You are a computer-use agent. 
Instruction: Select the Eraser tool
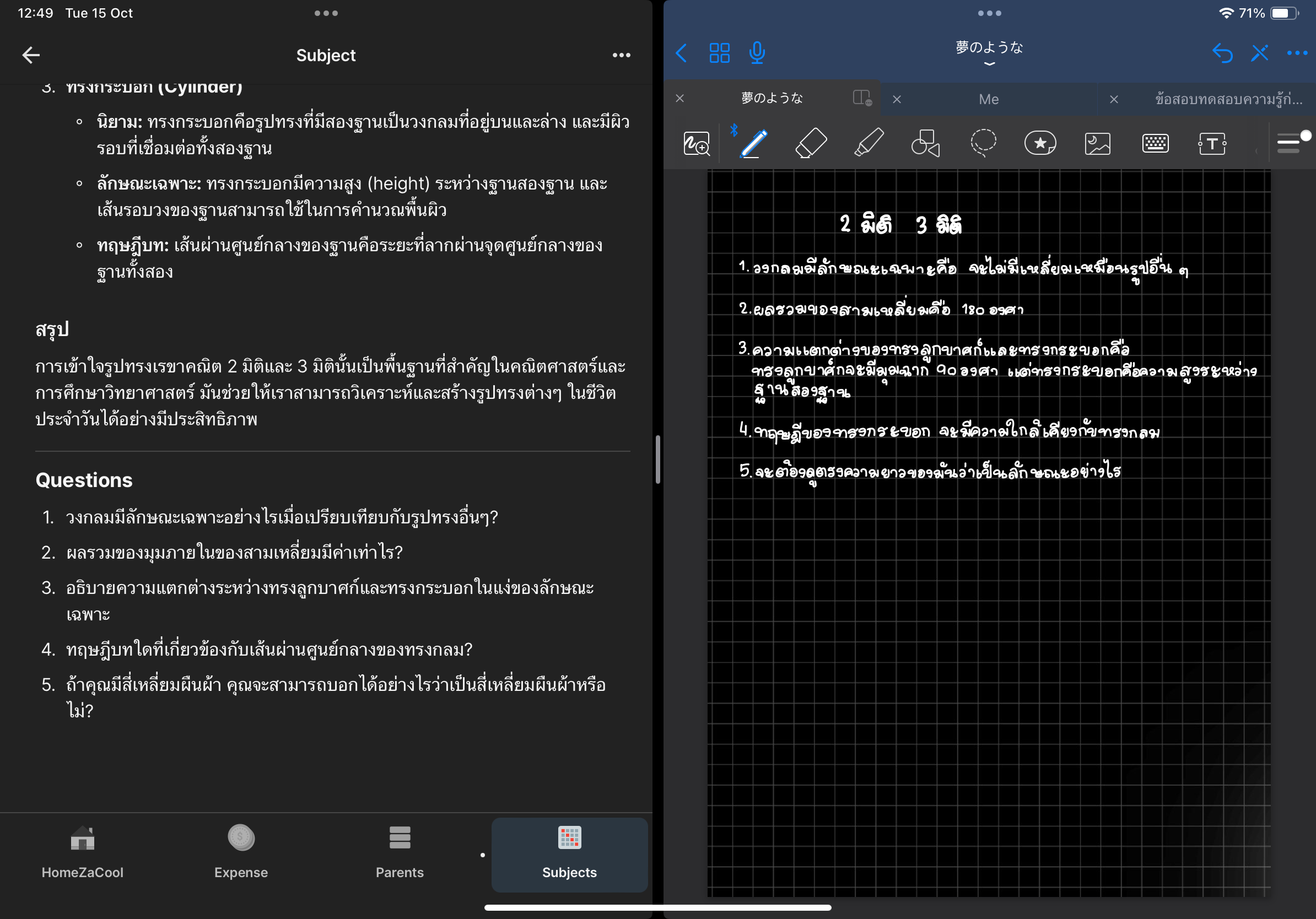coord(811,143)
